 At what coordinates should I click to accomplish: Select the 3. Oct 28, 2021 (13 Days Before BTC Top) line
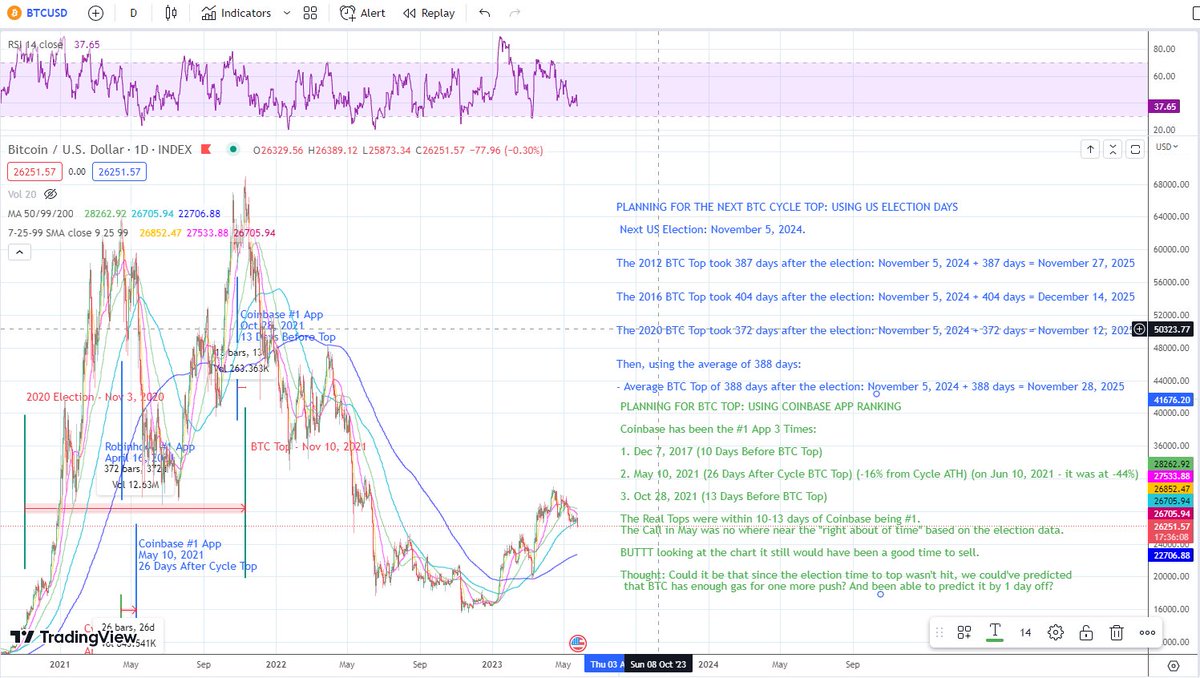pyautogui.click(x=723, y=496)
